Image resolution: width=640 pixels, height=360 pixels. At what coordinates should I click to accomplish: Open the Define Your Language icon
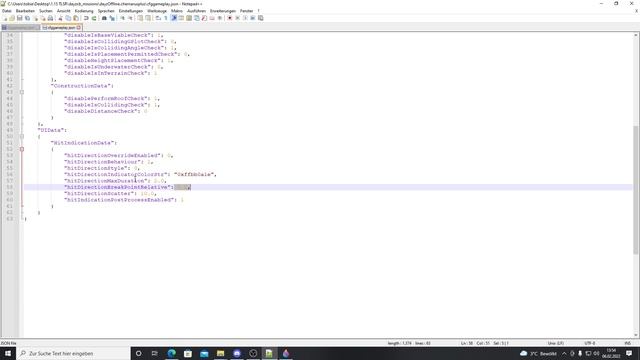(181, 18)
